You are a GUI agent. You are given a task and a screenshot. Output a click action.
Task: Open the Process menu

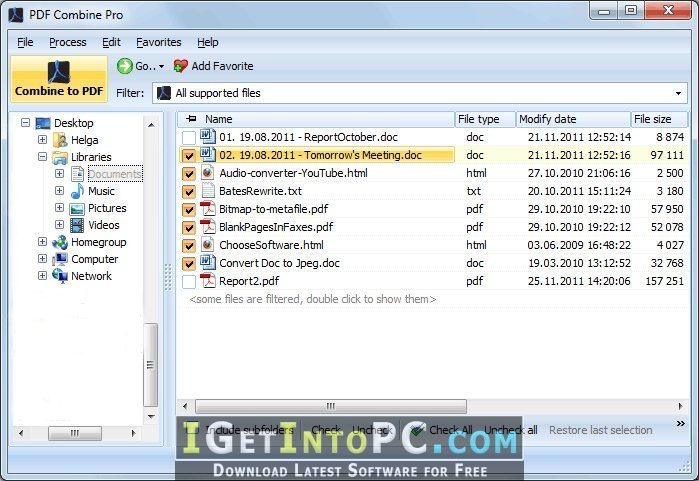click(68, 42)
